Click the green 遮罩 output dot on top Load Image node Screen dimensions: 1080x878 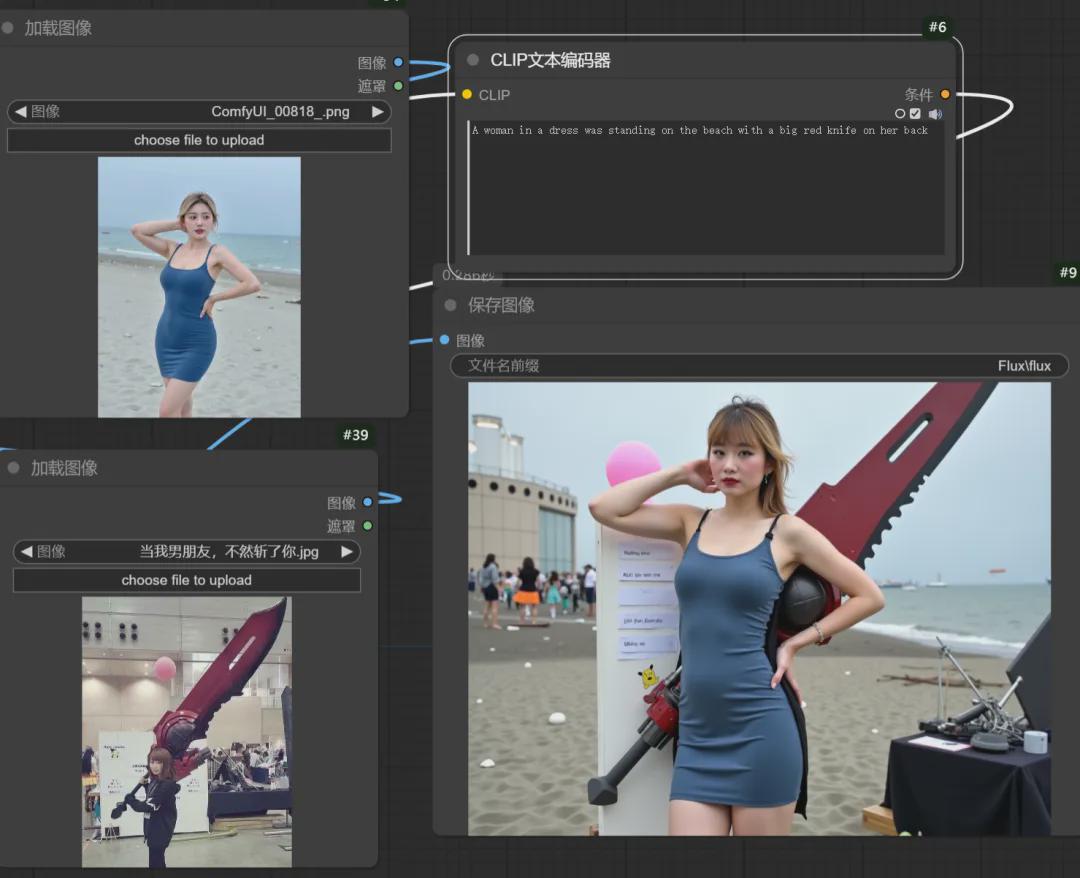tap(398, 86)
